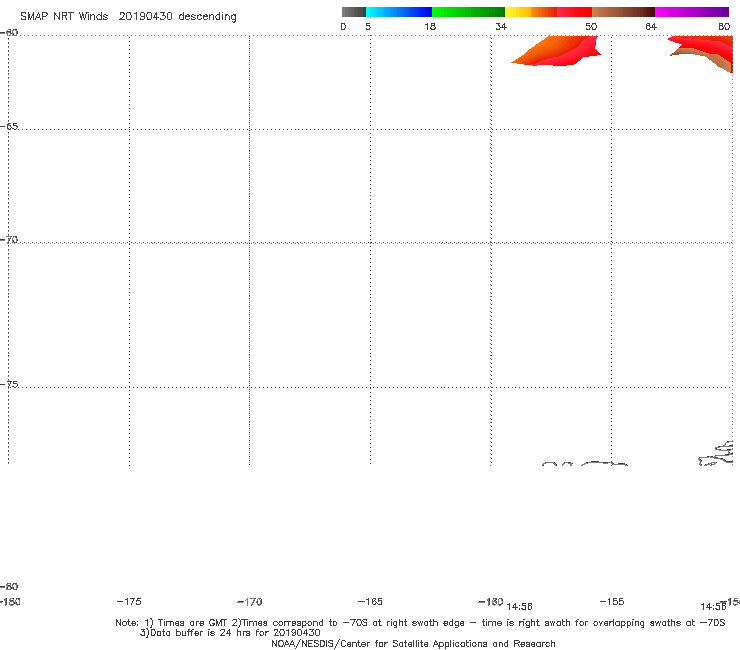Screen dimensions: 740x650
Task: Click the longitude axis label '-155'
Action: (x=612, y=601)
